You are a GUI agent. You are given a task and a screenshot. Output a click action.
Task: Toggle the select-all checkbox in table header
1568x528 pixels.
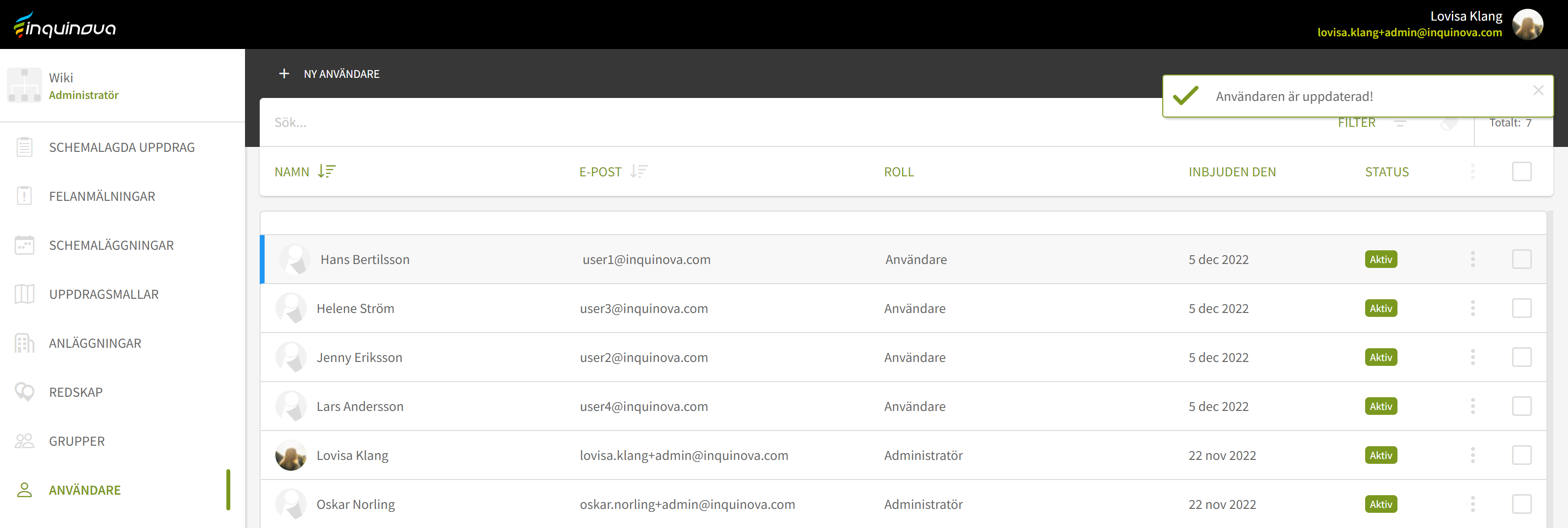pos(1521,171)
